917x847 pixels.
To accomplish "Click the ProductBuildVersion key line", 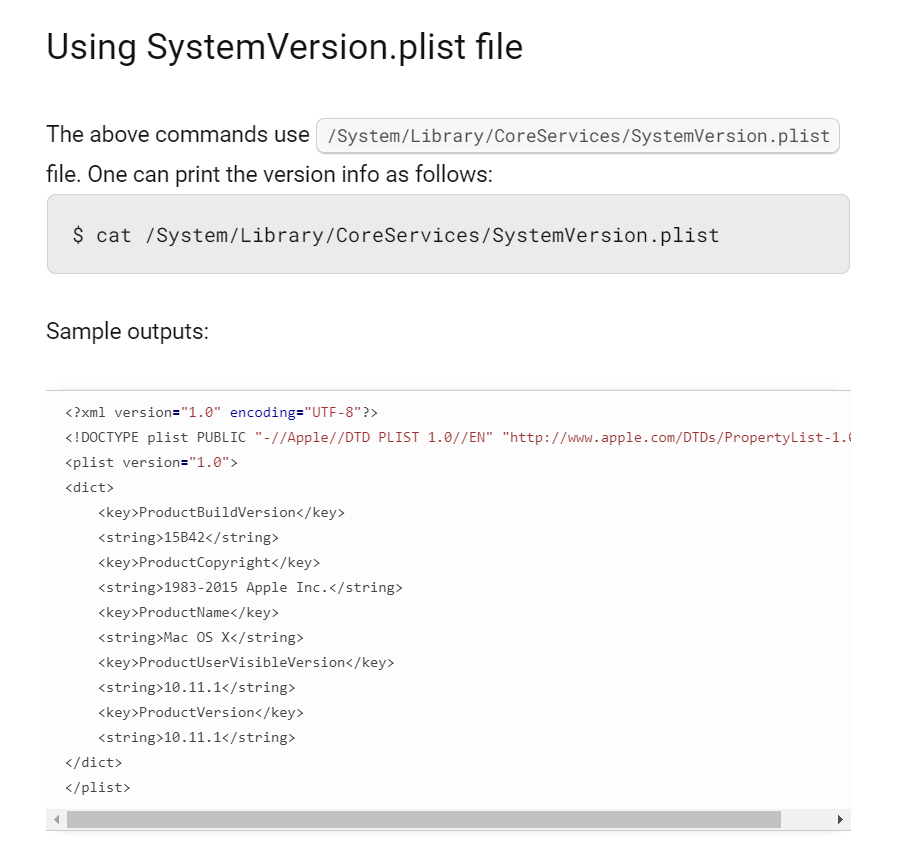I will (x=221, y=512).
